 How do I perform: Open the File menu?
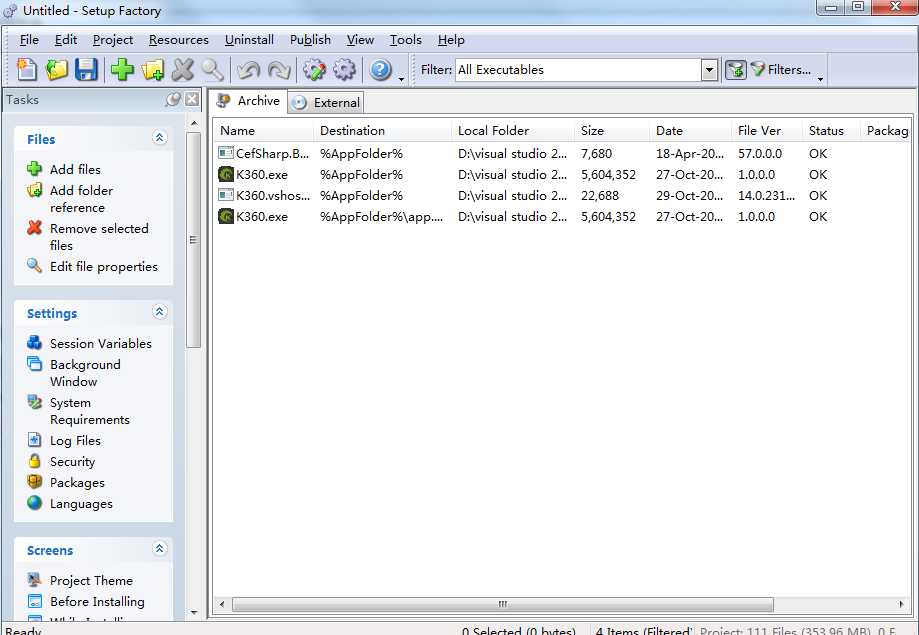[29, 40]
